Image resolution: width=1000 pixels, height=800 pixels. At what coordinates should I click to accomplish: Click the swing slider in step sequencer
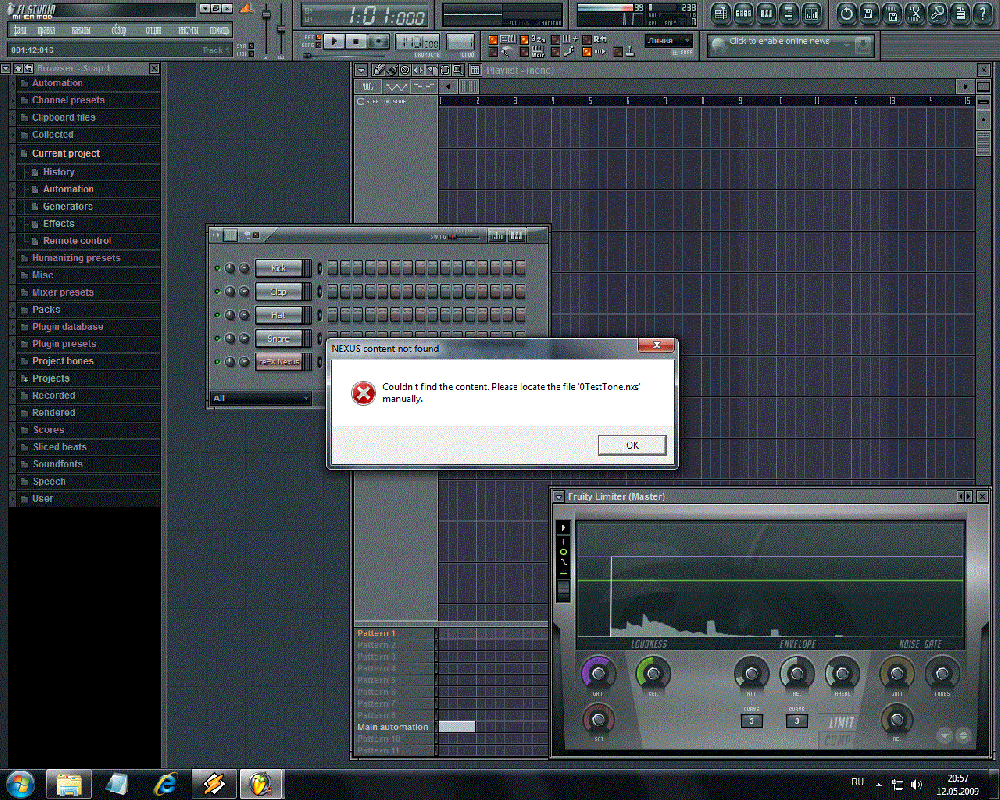[x=454, y=237]
